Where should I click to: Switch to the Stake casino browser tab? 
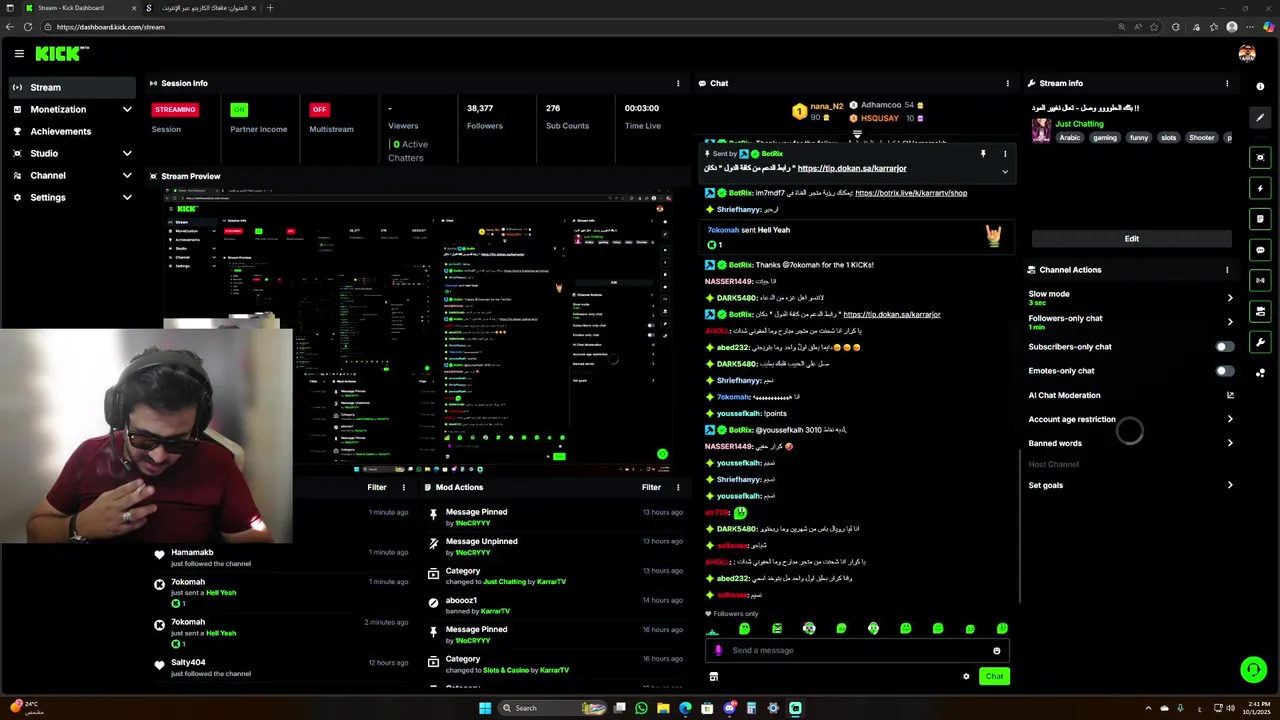[200, 8]
